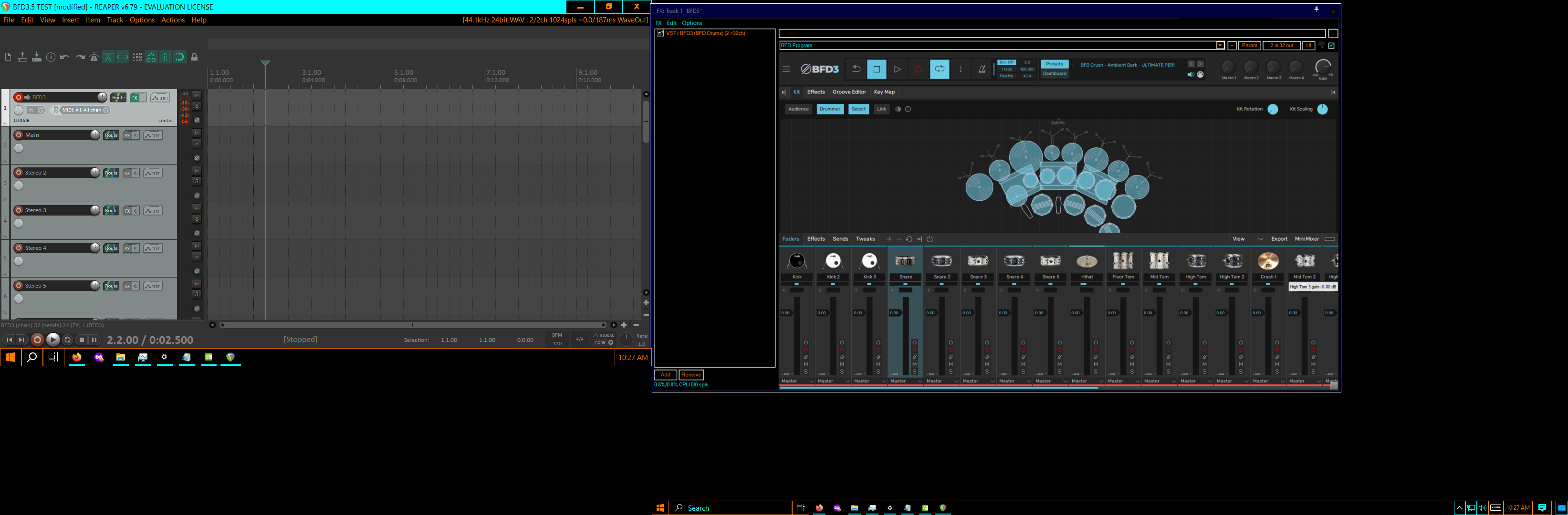Click the Macro 1 knob
Viewport: 1568px width, 515px height.
click(x=1228, y=67)
